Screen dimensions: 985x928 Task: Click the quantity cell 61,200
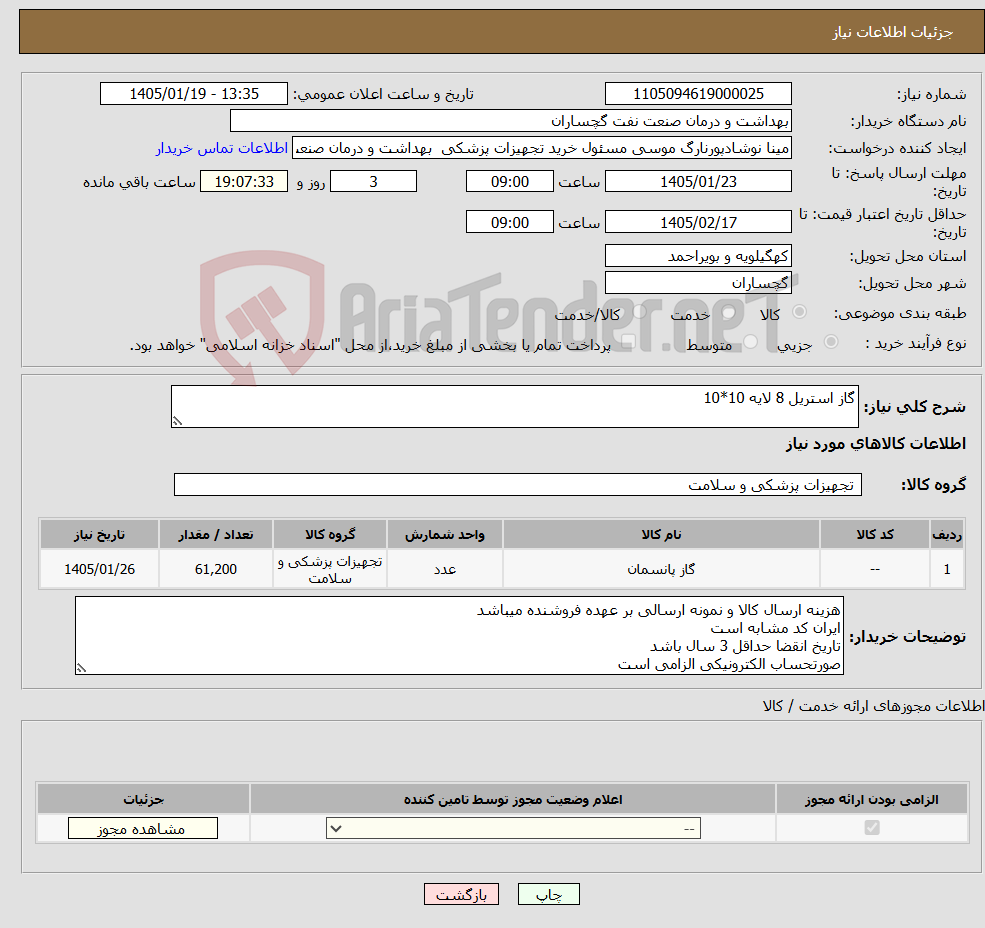(x=215, y=569)
